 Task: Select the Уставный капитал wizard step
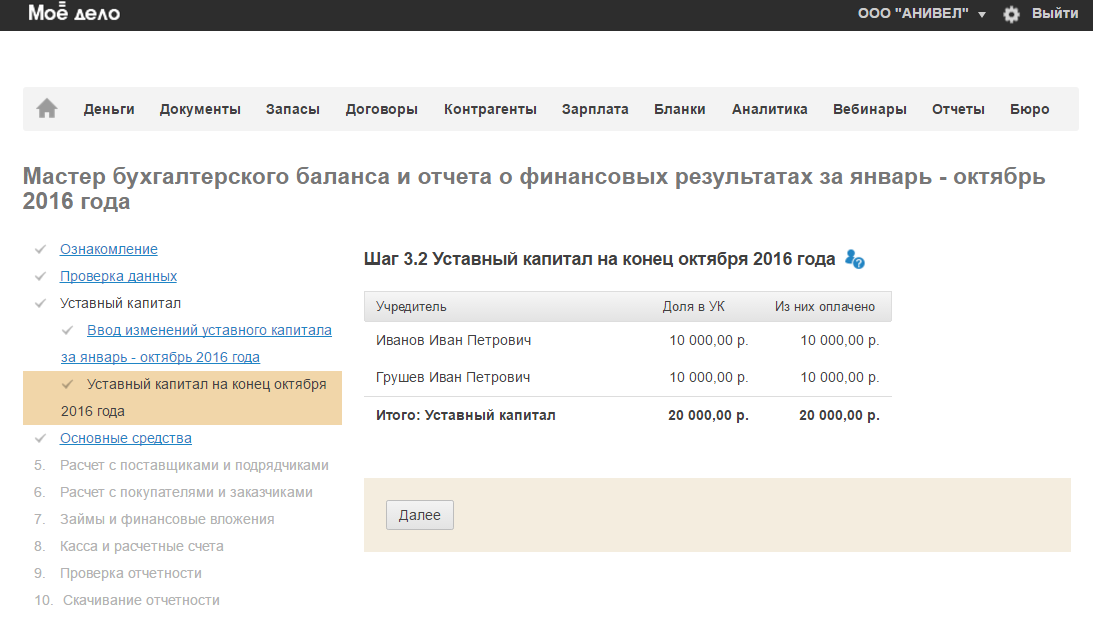[x=121, y=303]
